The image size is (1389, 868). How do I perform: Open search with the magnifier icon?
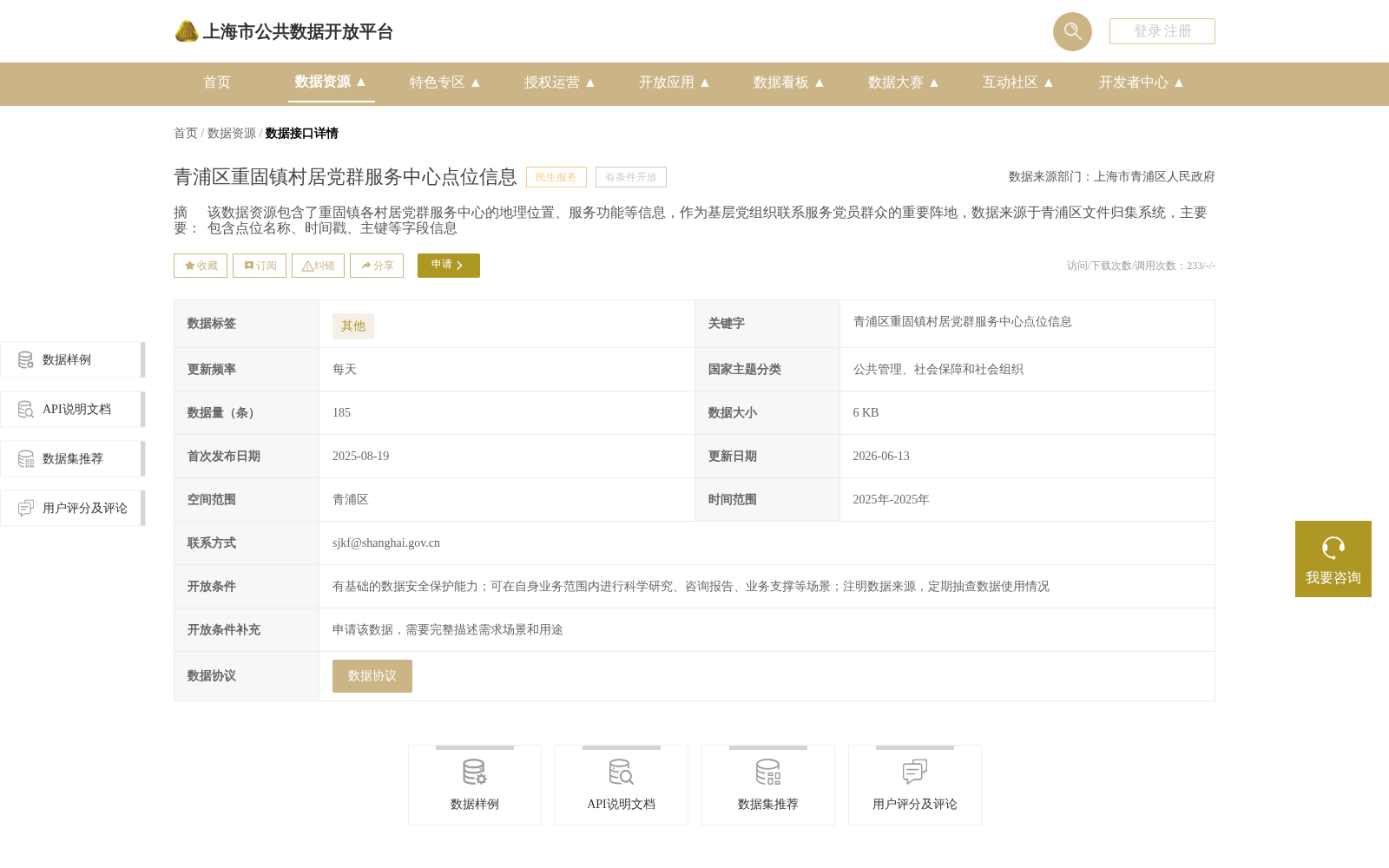1072,31
